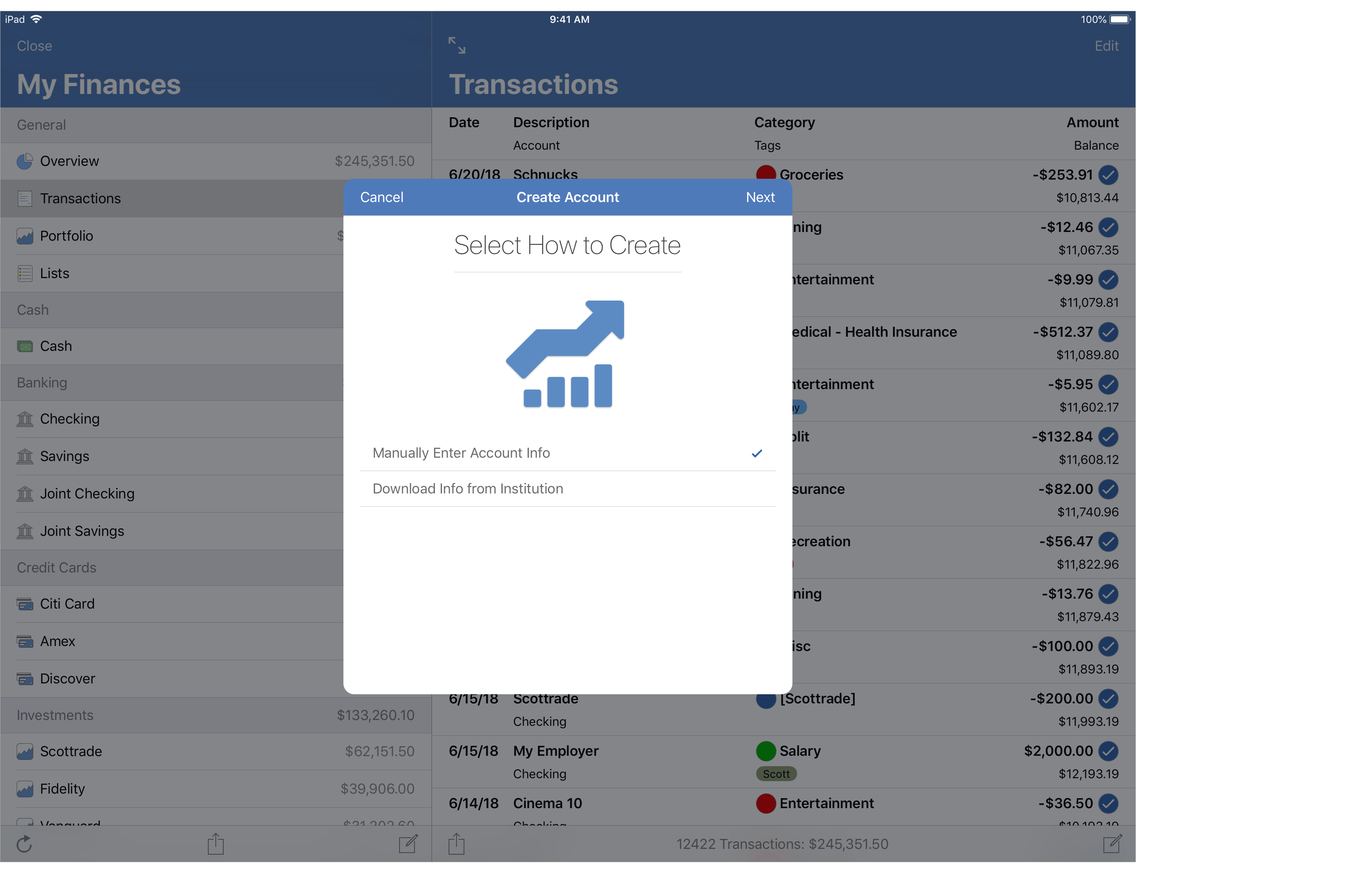Image resolution: width=1372 pixels, height=873 pixels.
Task: Toggle cleared checkmark on -$56.47 transaction
Action: pyautogui.click(x=1108, y=542)
